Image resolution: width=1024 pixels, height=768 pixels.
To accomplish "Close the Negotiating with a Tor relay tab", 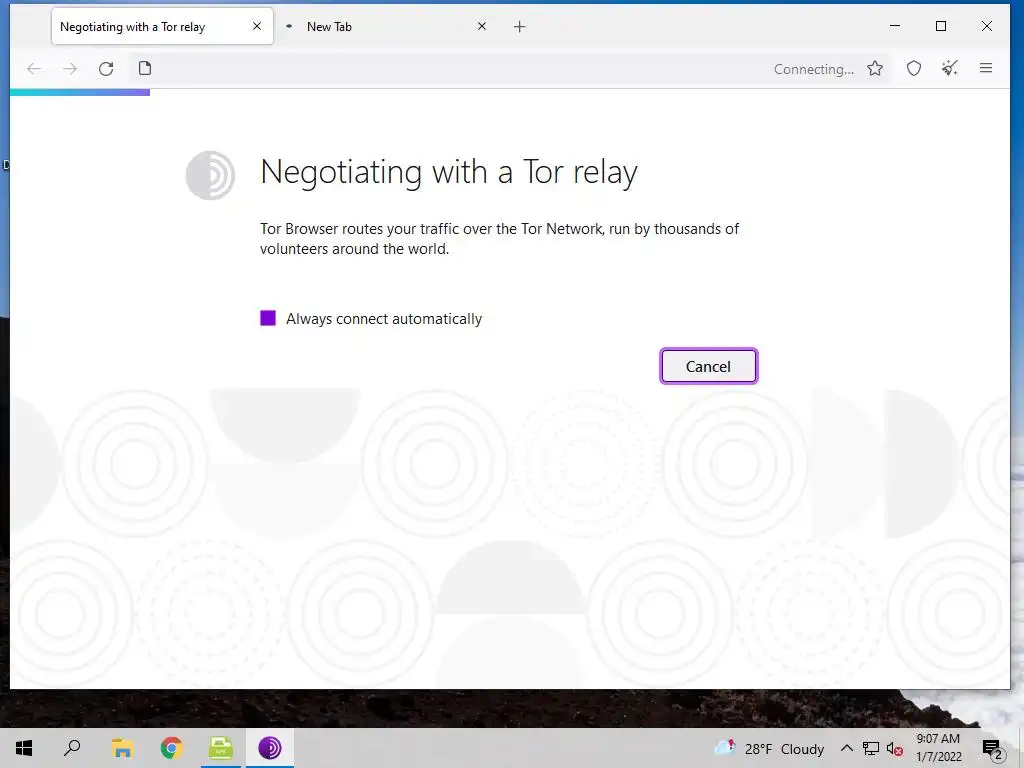I will pos(257,26).
